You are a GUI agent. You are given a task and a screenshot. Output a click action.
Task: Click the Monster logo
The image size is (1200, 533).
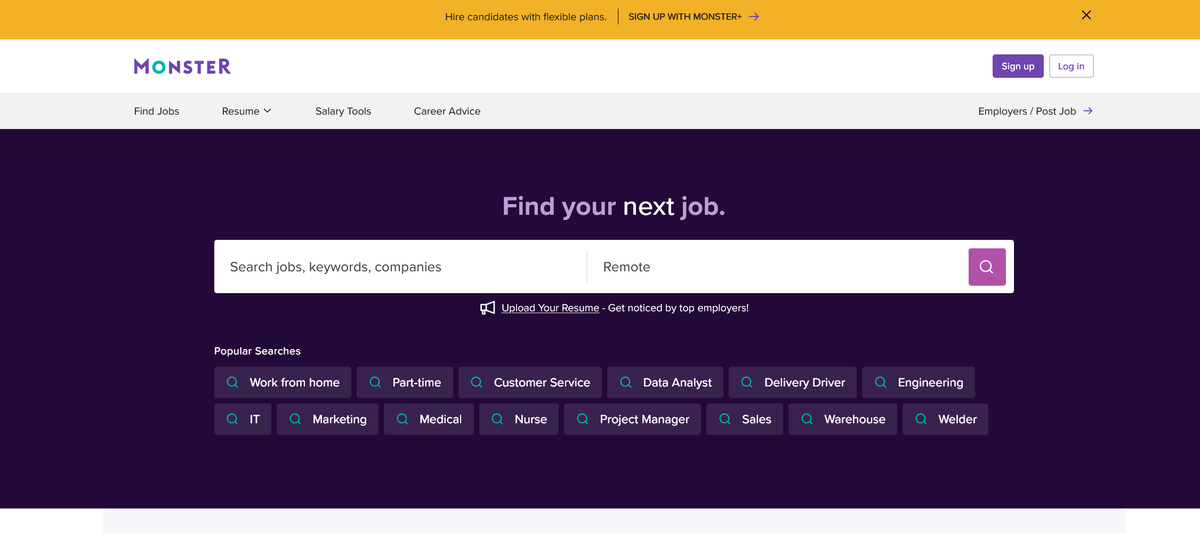coord(182,66)
